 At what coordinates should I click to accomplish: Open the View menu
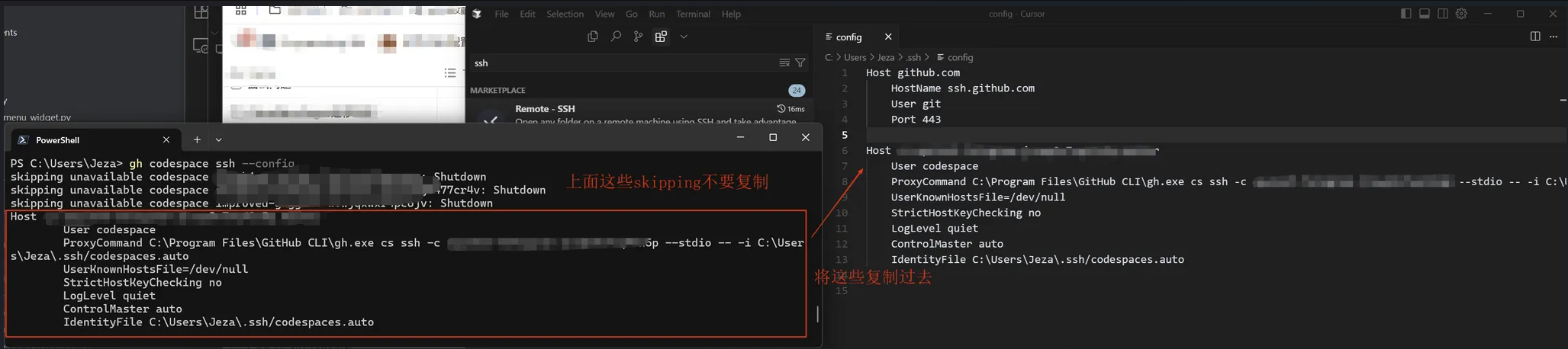(604, 14)
